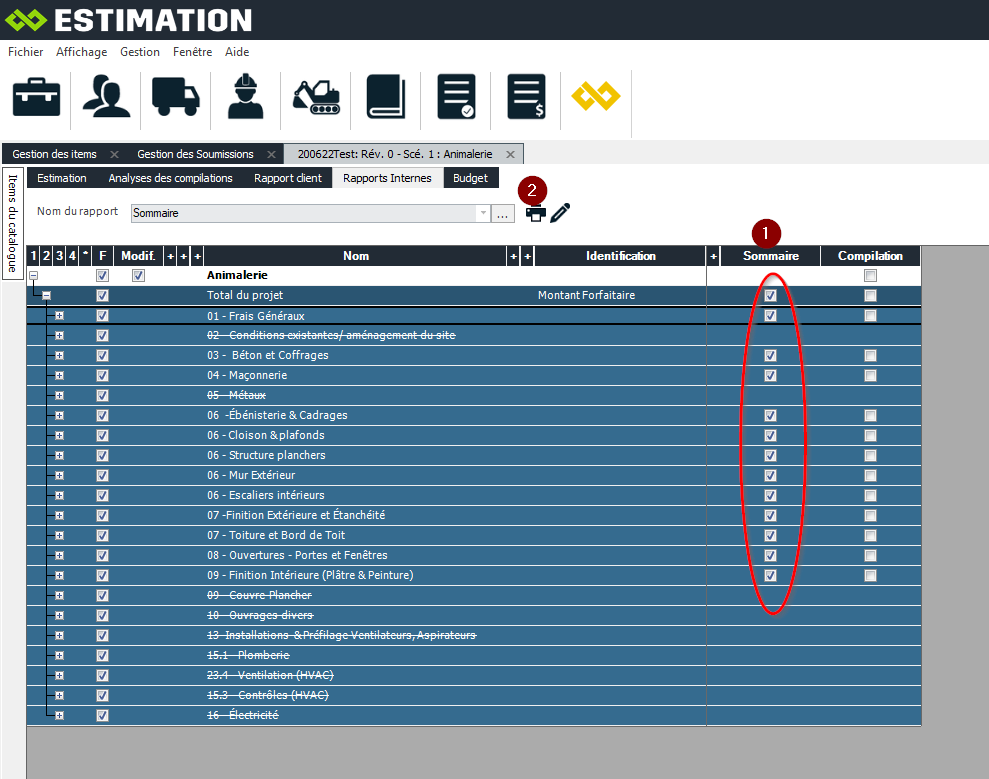Screen dimensions: 989x779
Task: Print the report using the printer icon
Action: tap(536, 212)
